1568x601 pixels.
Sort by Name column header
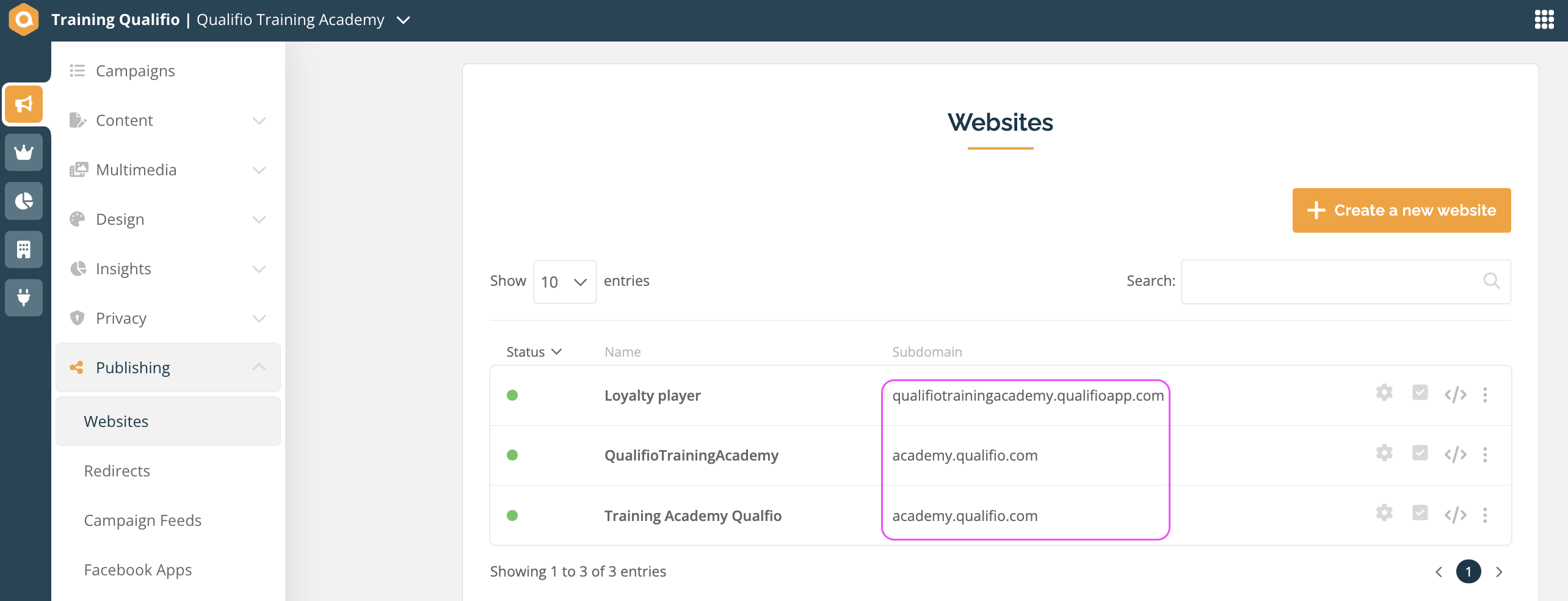(622, 352)
